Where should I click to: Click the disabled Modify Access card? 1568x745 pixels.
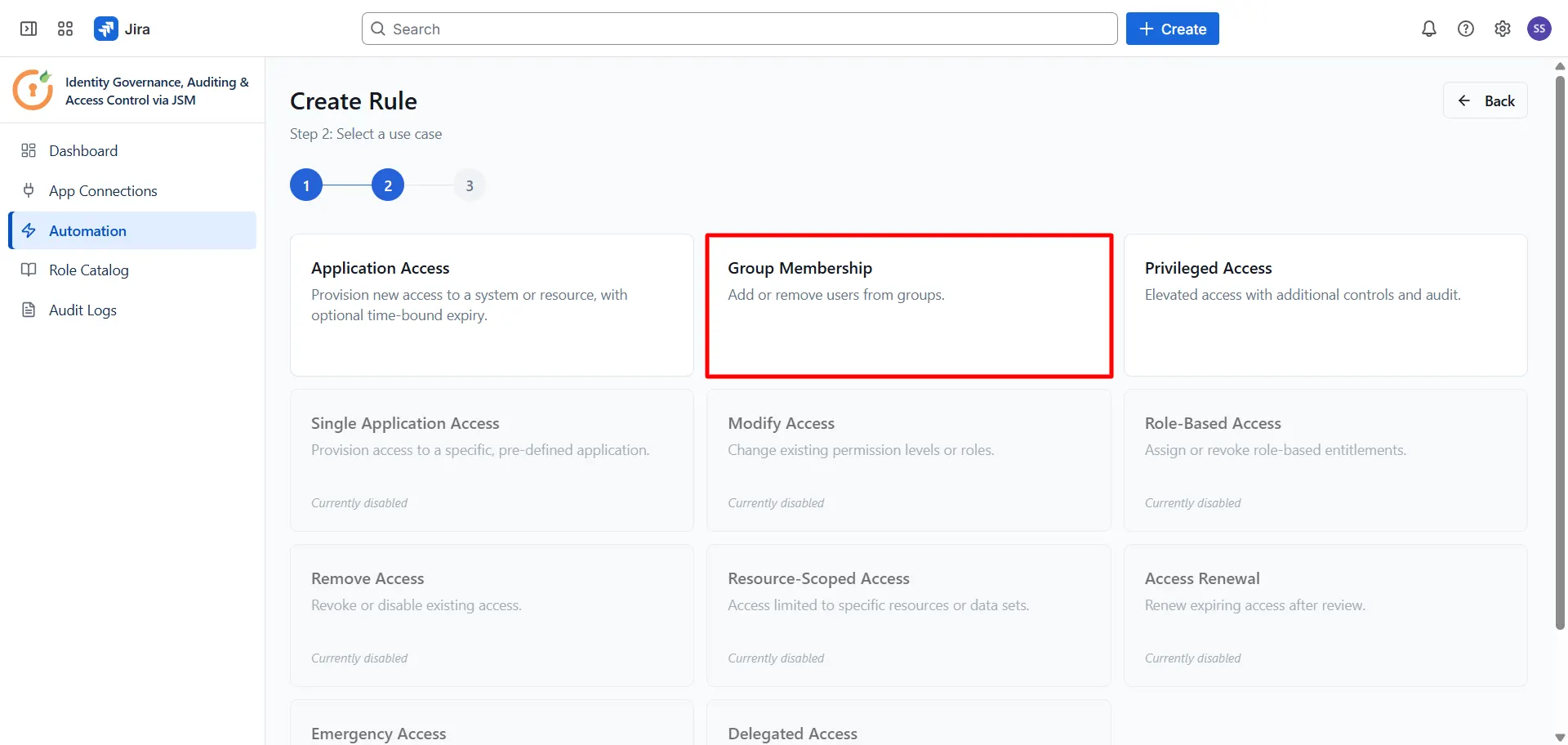tap(909, 461)
